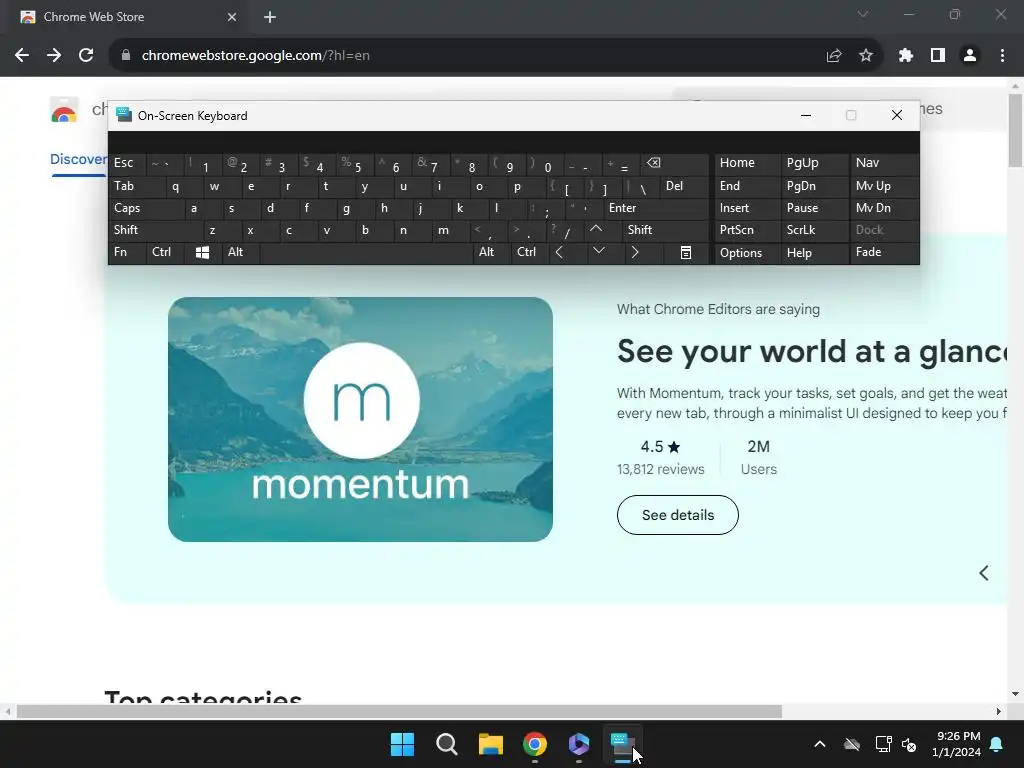
Task: Click the Pause key on the keyboard
Action: click(x=814, y=208)
